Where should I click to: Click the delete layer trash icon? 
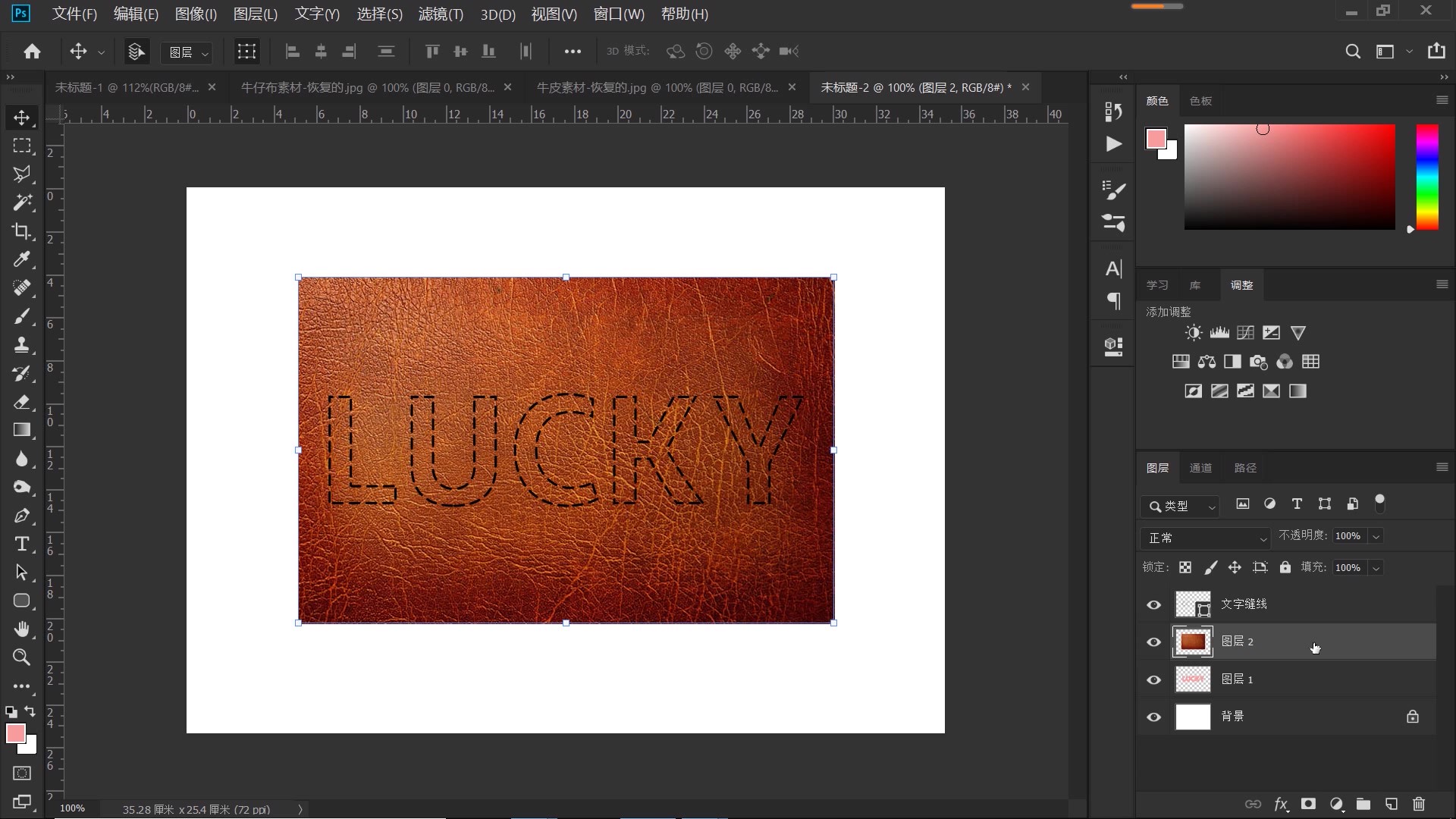(x=1419, y=804)
